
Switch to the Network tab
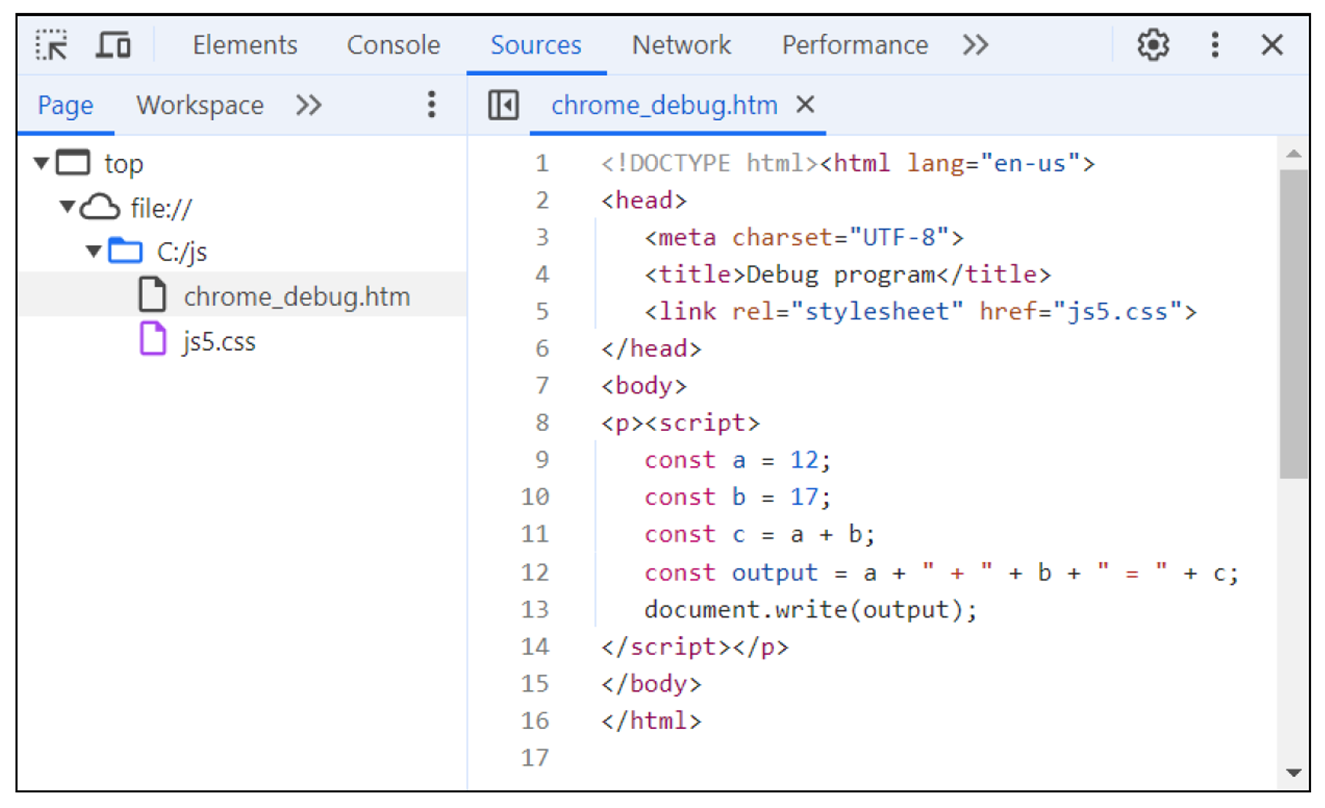click(x=681, y=46)
